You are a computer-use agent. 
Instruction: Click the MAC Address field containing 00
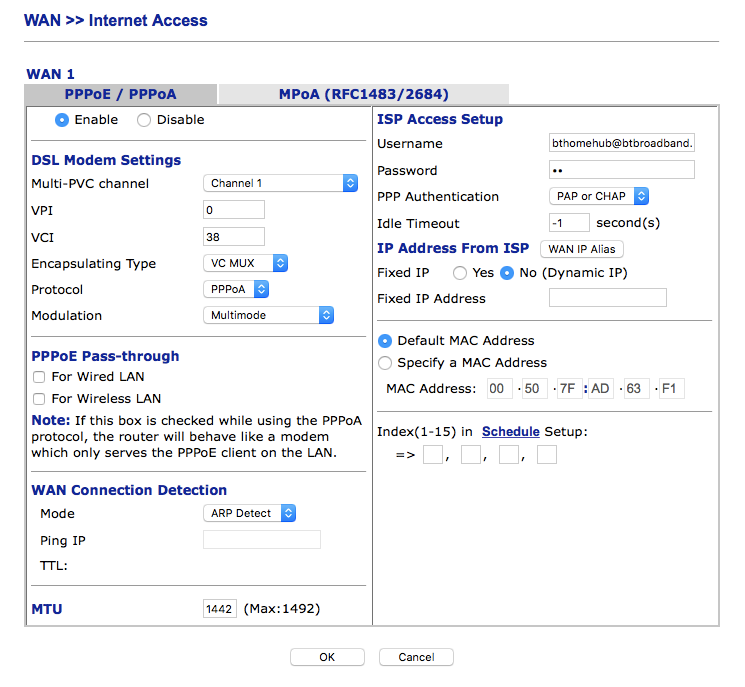[500, 389]
